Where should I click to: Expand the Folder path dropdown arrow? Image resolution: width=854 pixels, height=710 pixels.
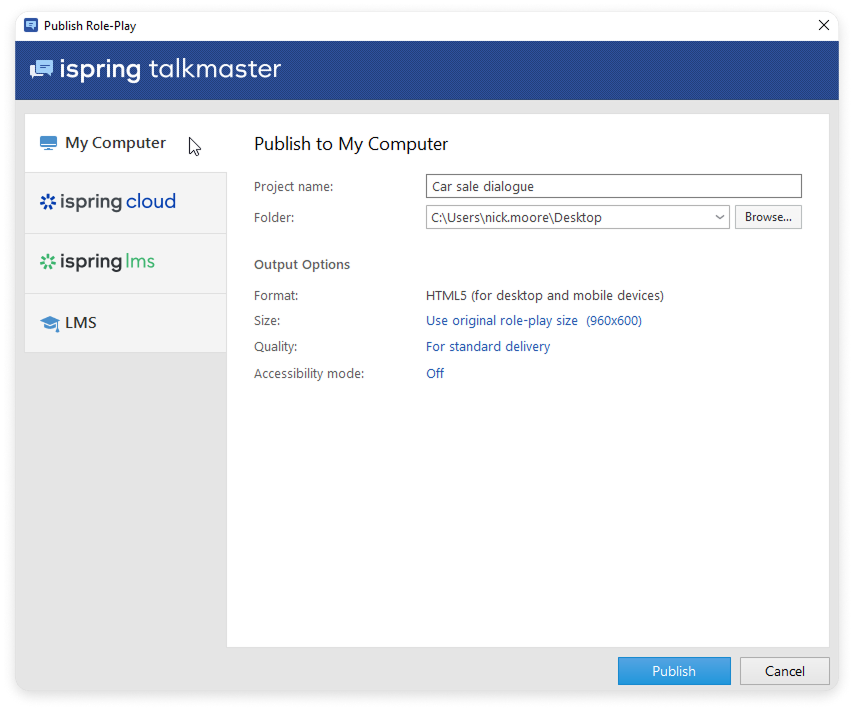[x=720, y=217]
